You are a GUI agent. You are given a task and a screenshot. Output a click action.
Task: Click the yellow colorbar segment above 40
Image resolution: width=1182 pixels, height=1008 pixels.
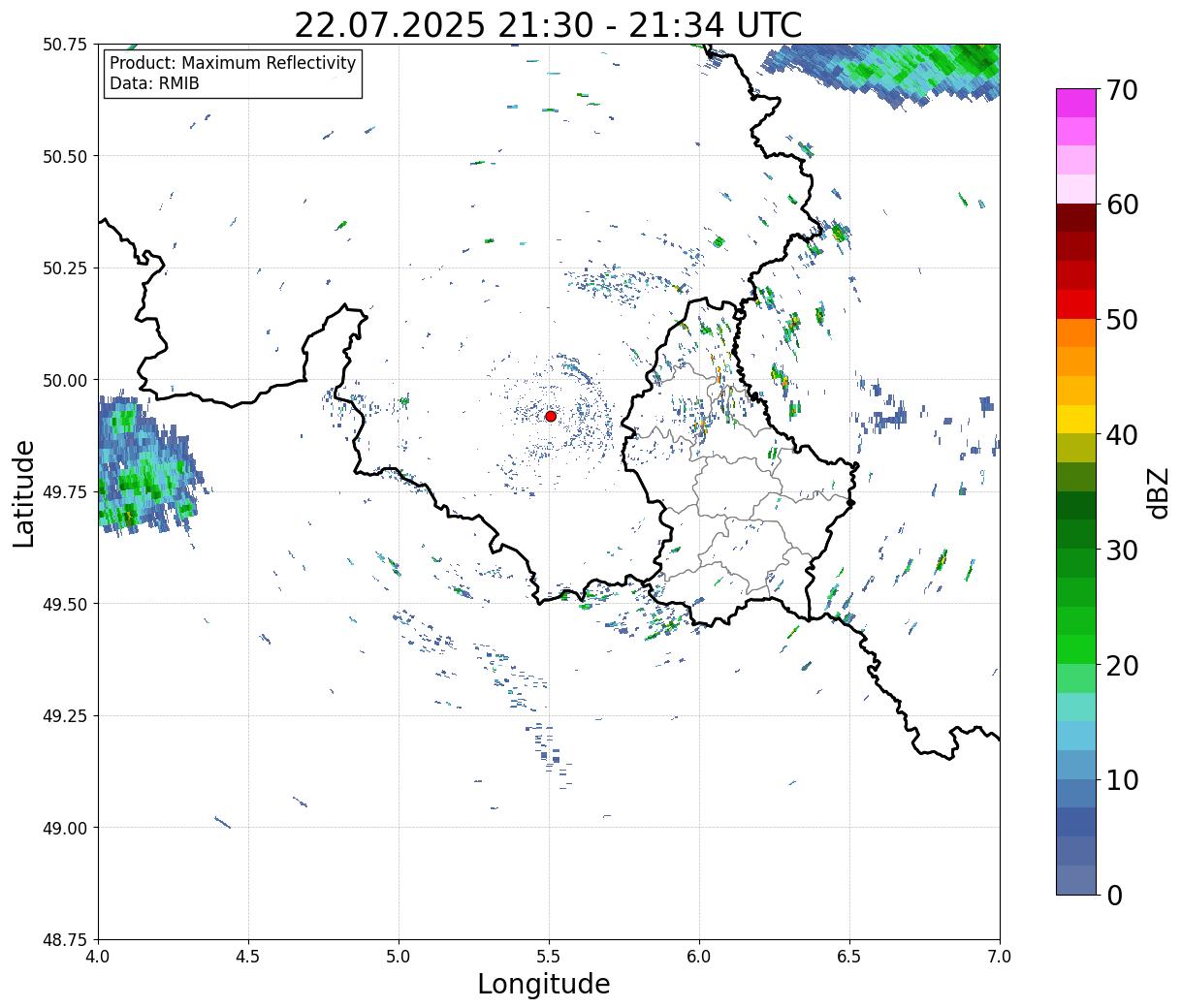tap(1076, 420)
